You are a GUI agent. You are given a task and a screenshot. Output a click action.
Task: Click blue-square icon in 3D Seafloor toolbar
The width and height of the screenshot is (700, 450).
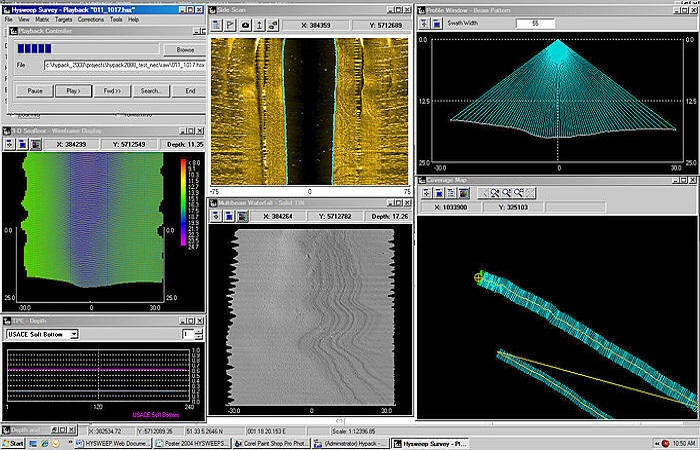pos(22,144)
